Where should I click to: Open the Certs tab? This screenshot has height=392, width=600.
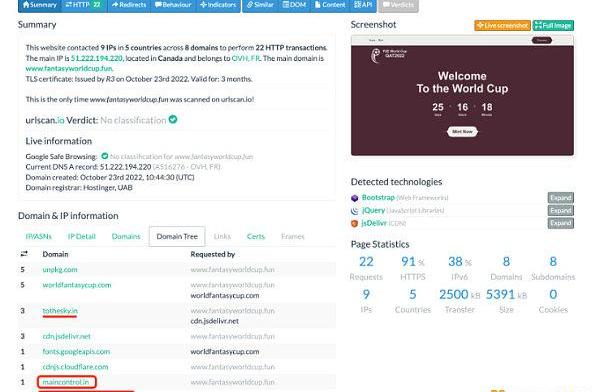(256, 237)
